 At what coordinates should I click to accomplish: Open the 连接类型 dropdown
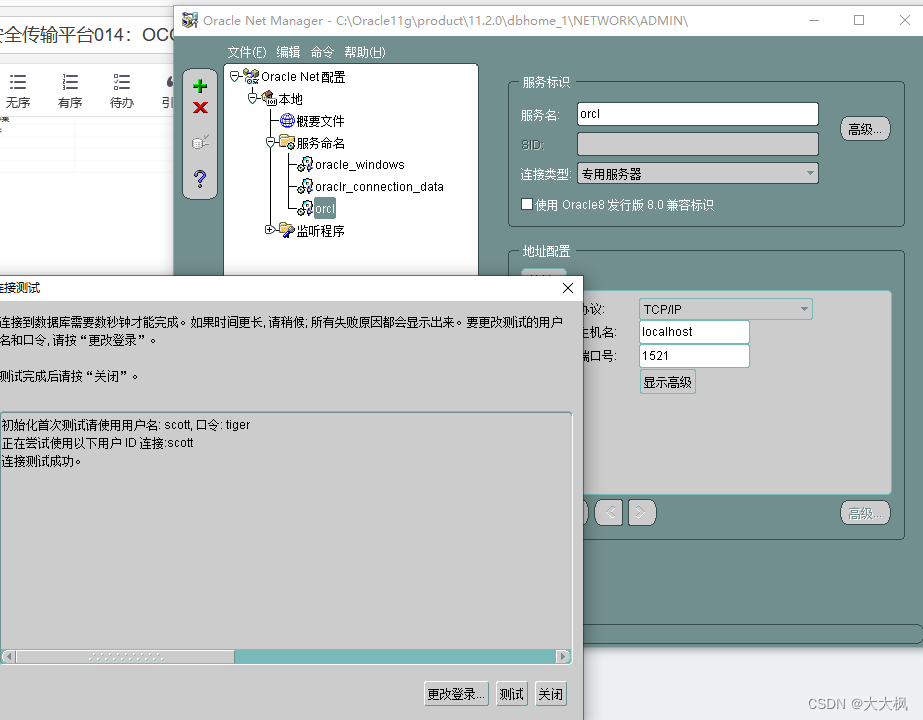point(698,174)
